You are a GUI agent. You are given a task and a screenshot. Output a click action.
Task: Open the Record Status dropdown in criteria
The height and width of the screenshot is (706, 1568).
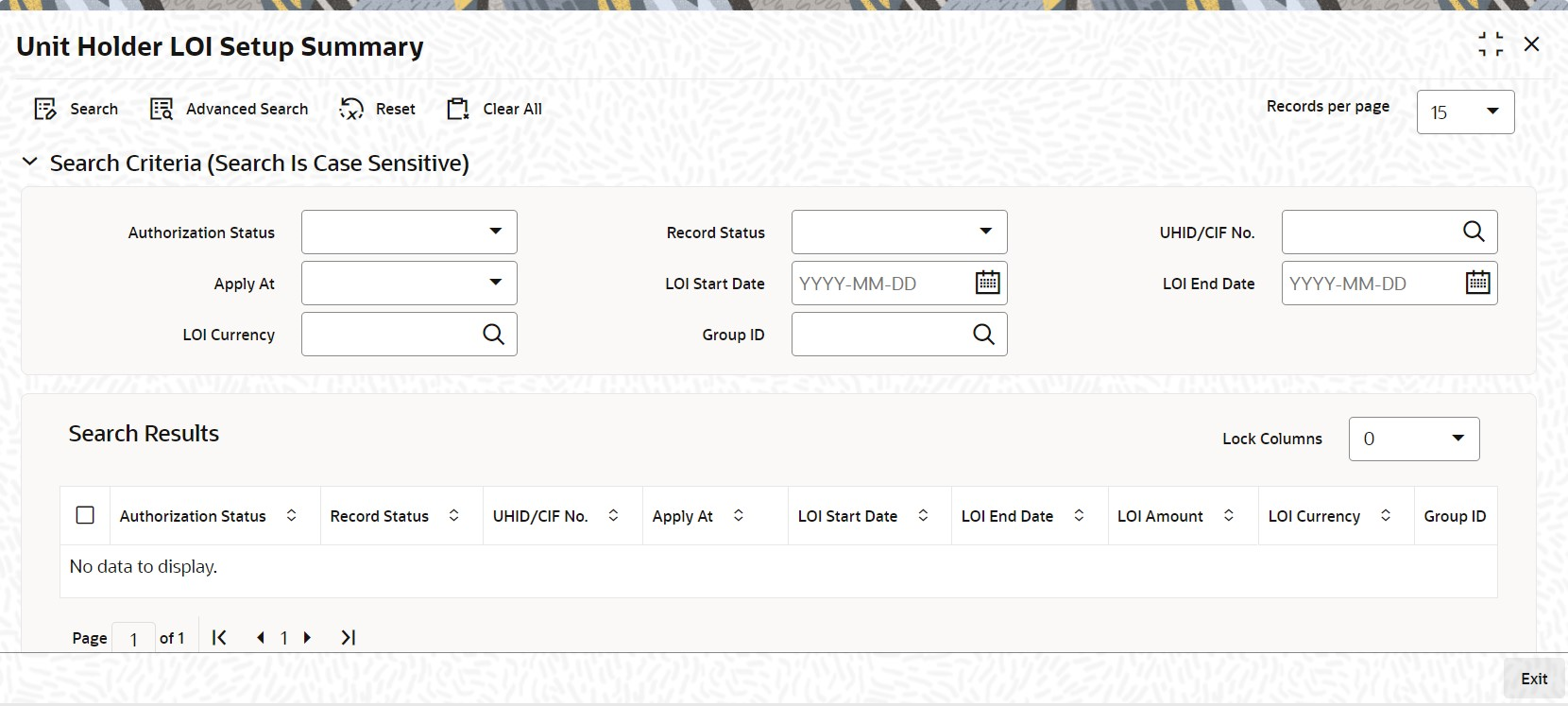[899, 232]
